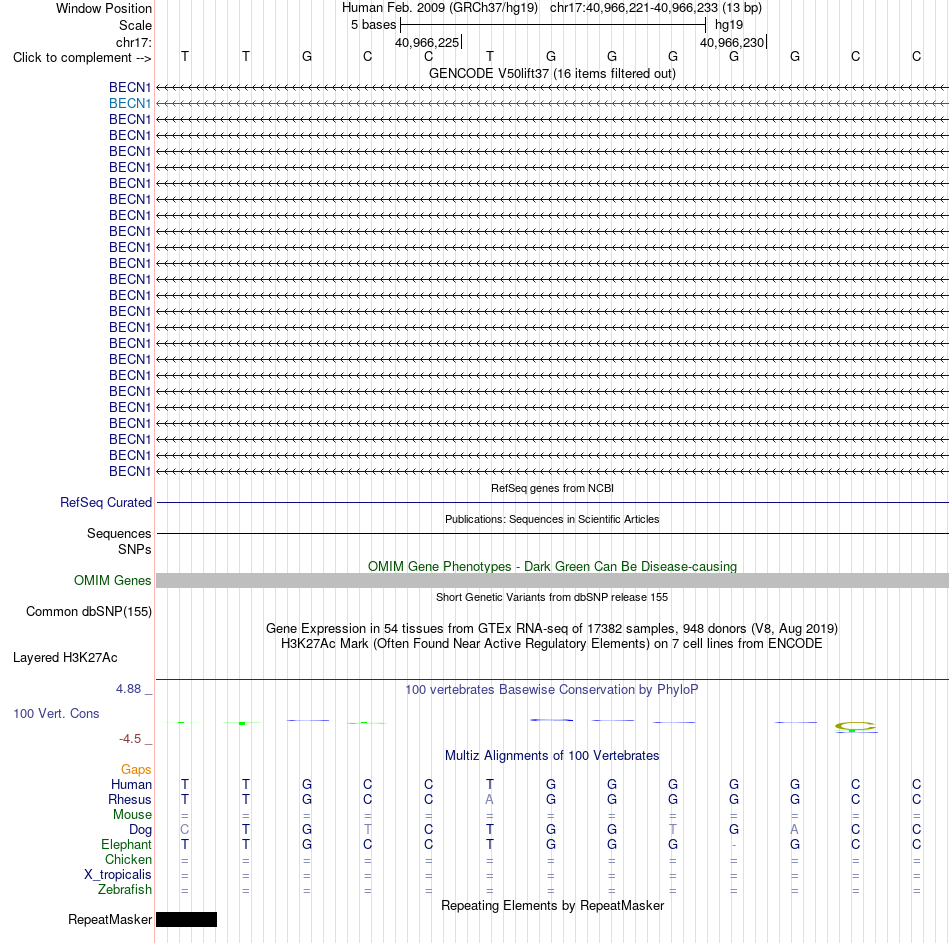Click the mismatched A base in Rhesus row
Screen dimensions: 950x943
(x=490, y=800)
